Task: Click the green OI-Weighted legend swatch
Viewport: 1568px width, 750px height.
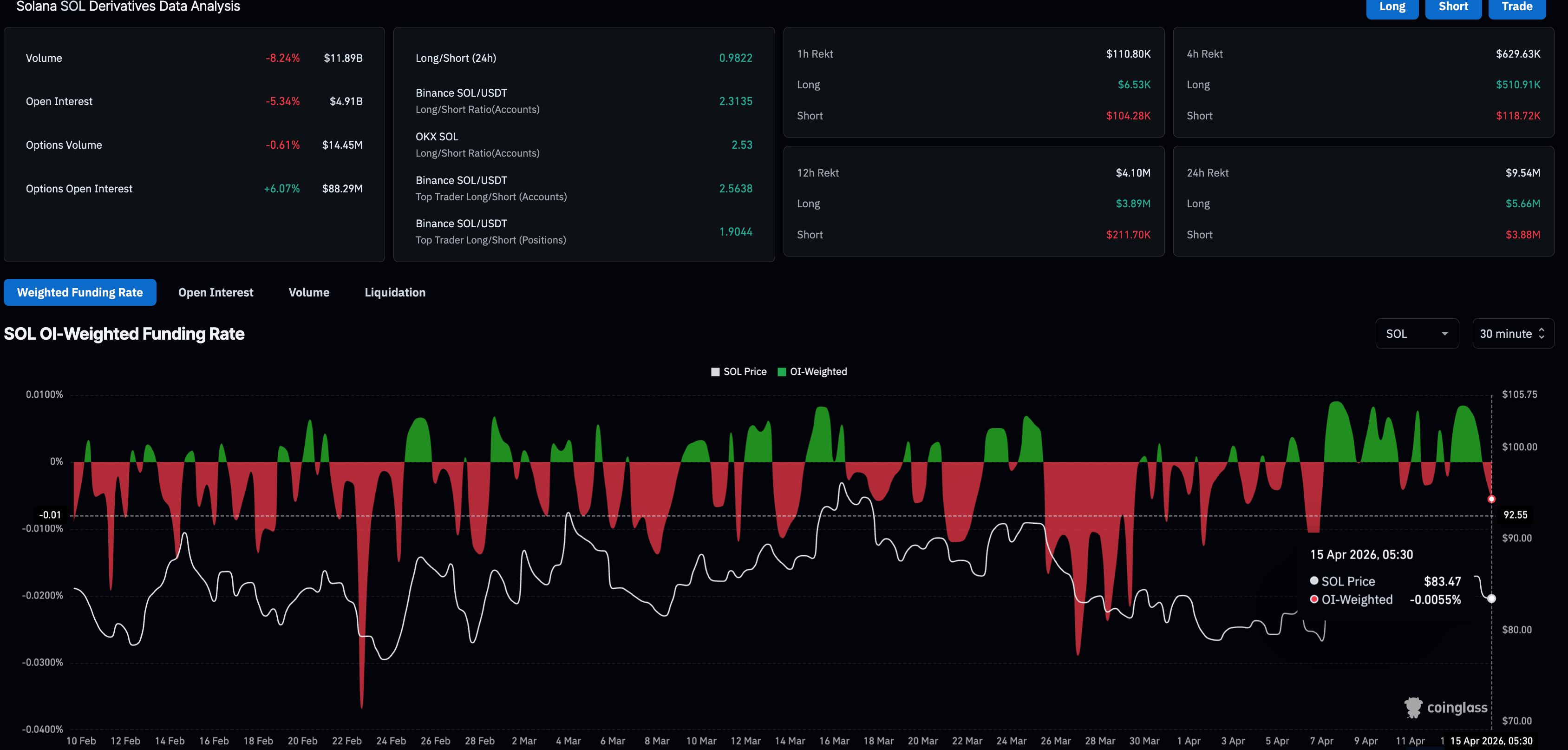Action: pyautogui.click(x=782, y=372)
